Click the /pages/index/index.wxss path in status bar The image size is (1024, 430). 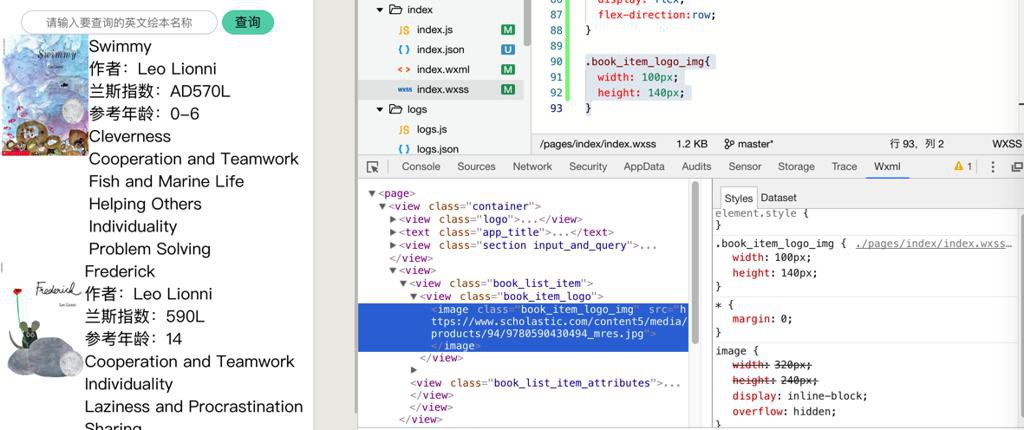(x=598, y=144)
